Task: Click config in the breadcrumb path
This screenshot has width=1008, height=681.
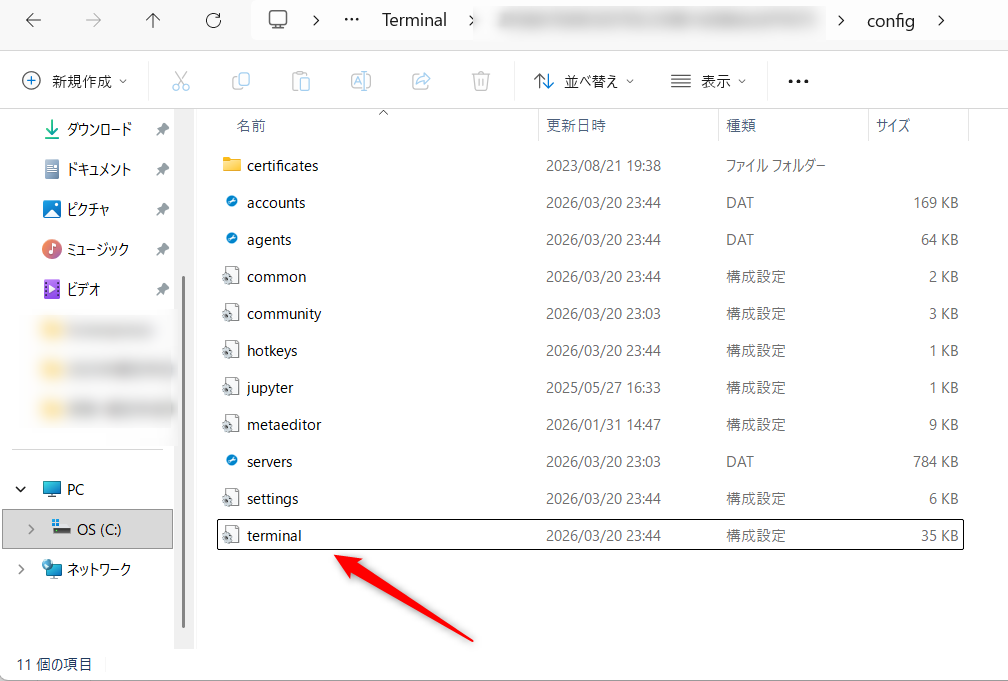Action: [891, 20]
